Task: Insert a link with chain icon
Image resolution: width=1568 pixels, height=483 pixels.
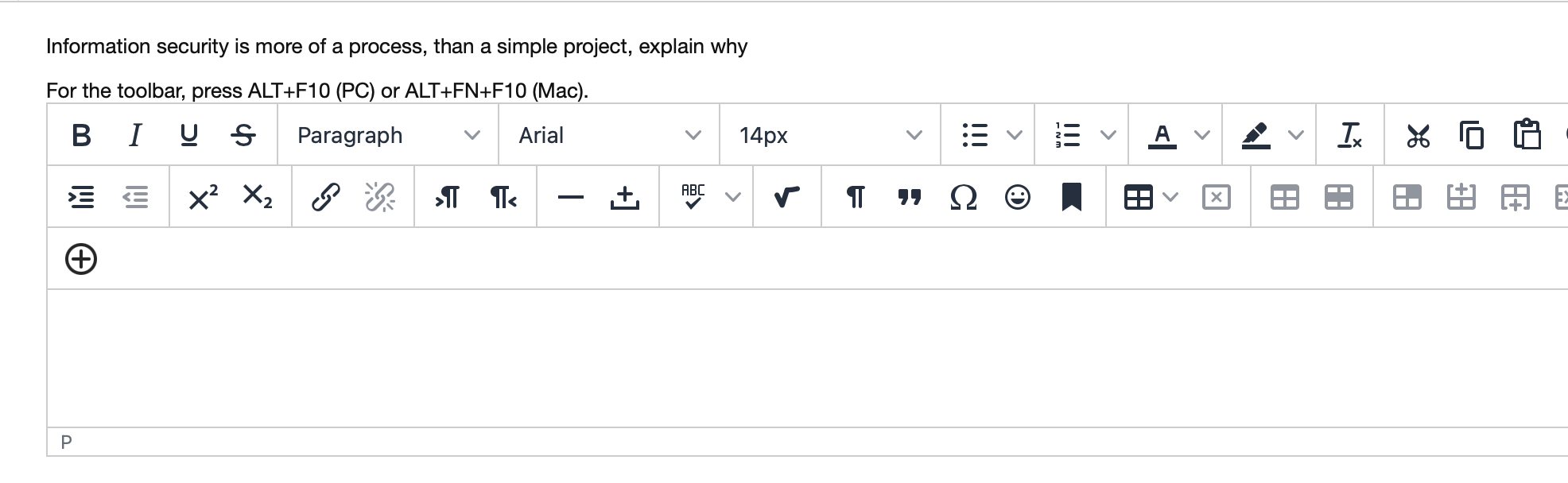Action: 326,197
